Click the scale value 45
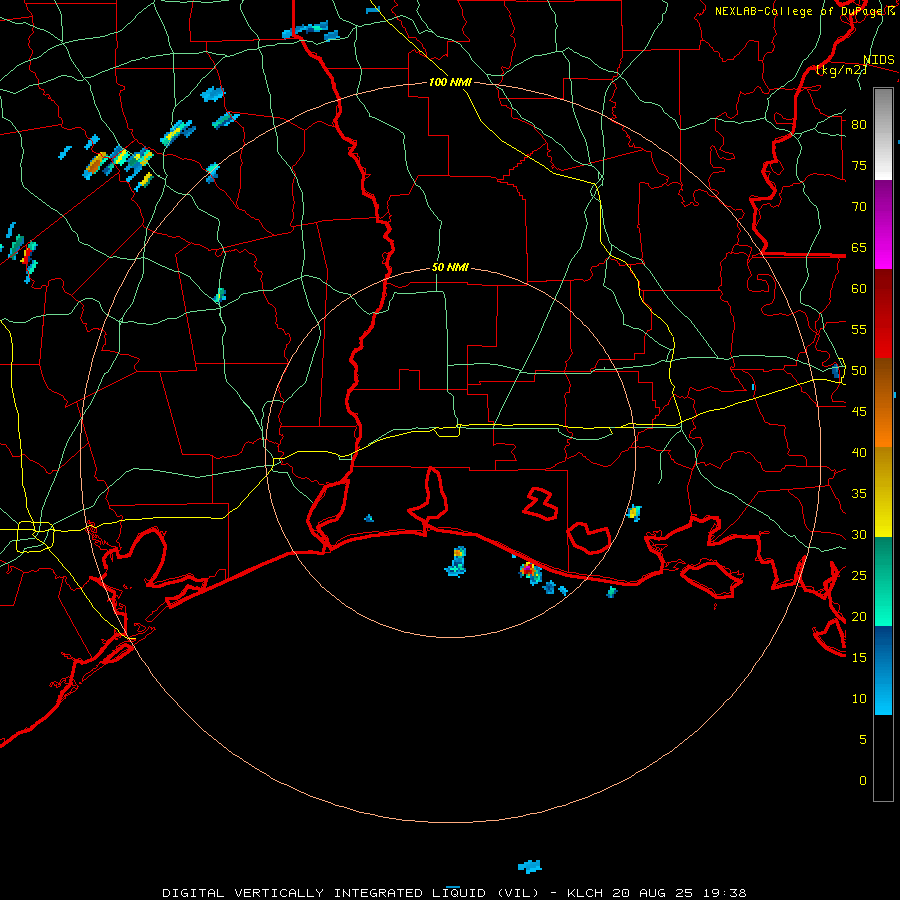 [x=859, y=412]
